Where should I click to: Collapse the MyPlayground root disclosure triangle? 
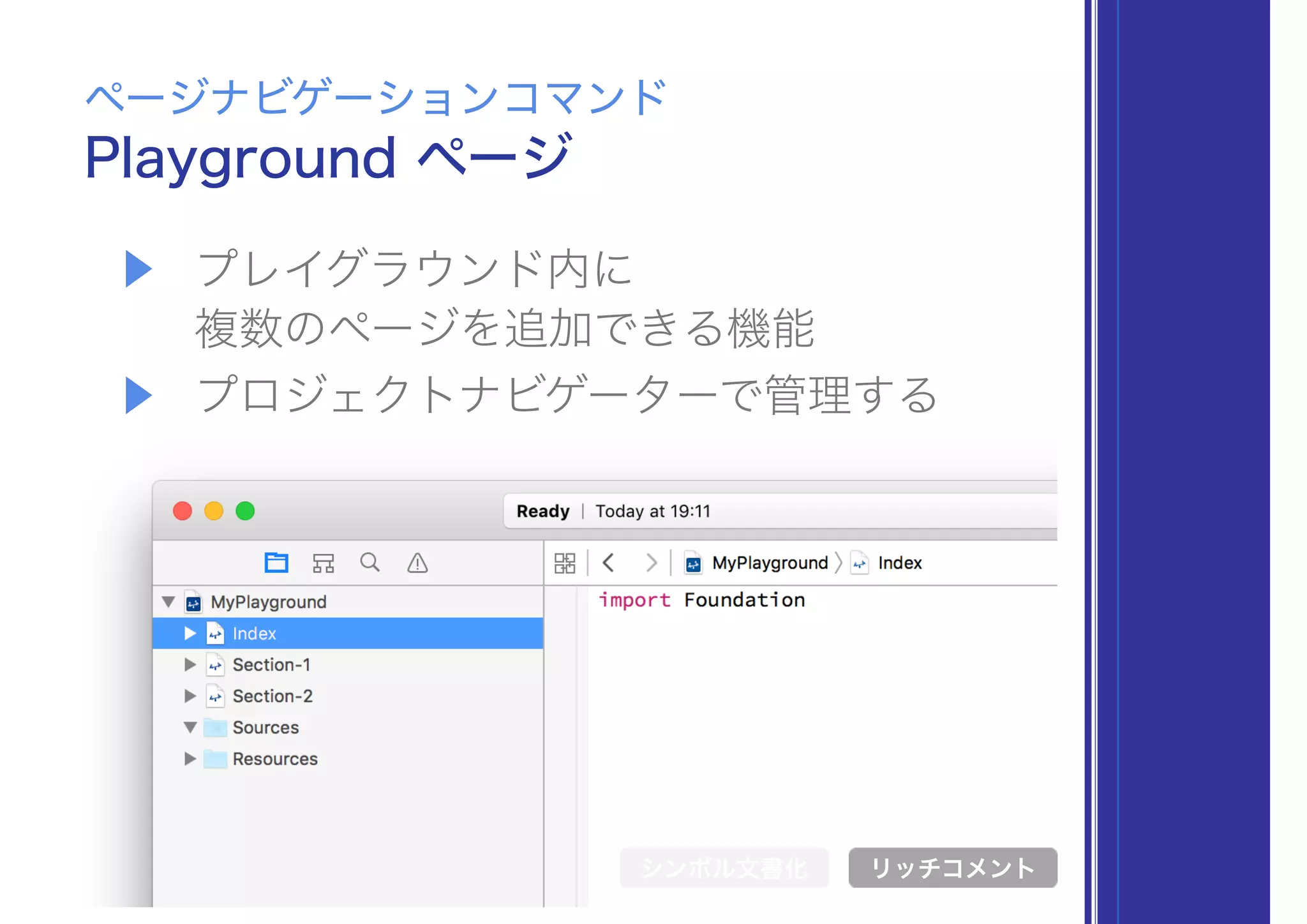[168, 602]
